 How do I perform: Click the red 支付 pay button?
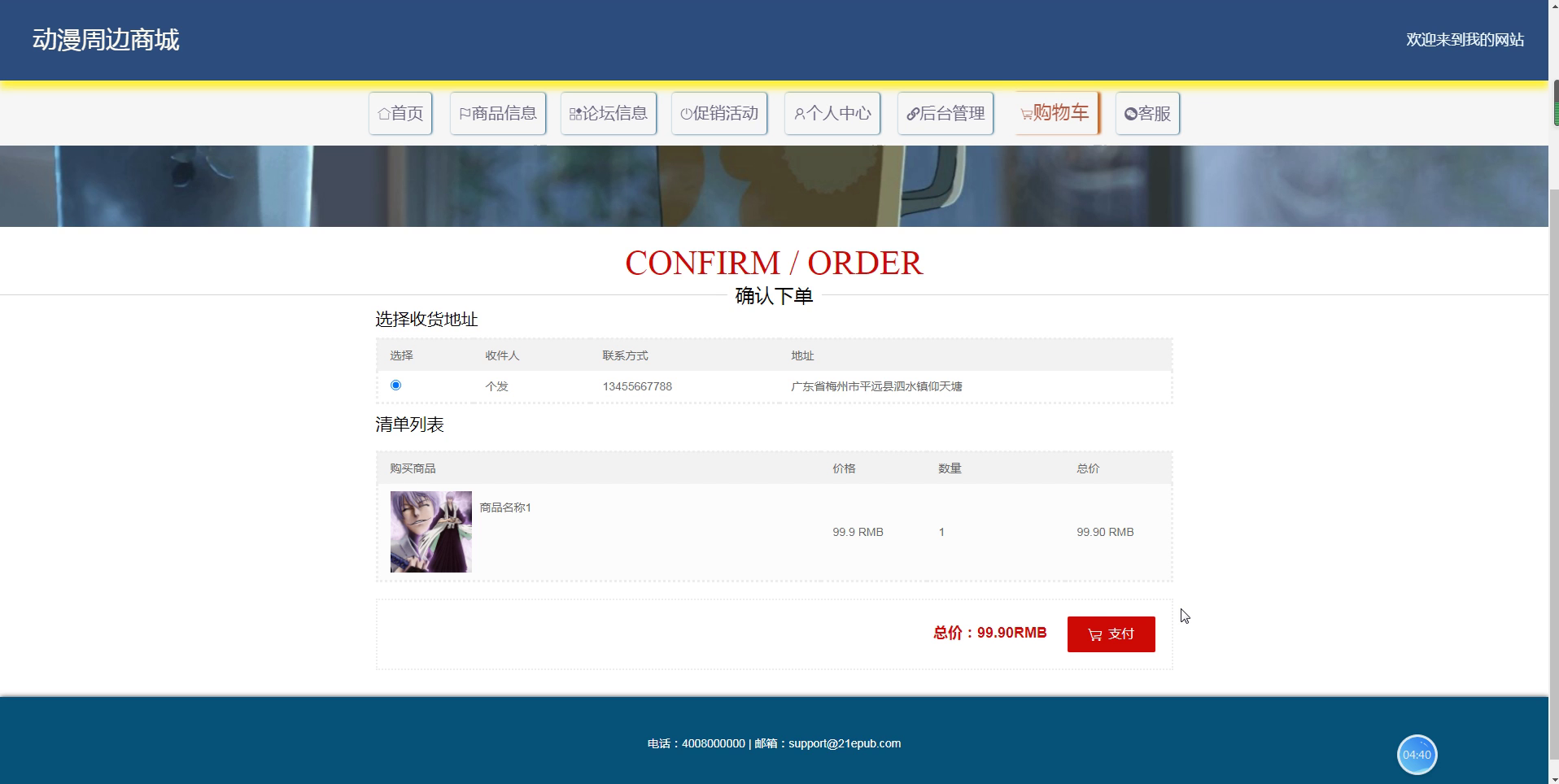tap(1111, 634)
